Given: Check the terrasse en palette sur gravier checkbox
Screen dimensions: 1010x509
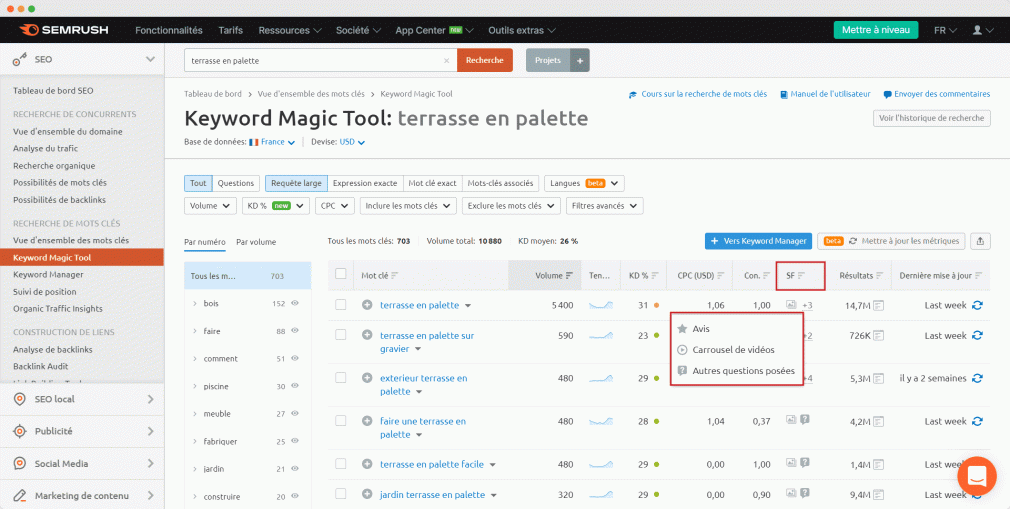Looking at the screenshot, I should (x=341, y=334).
